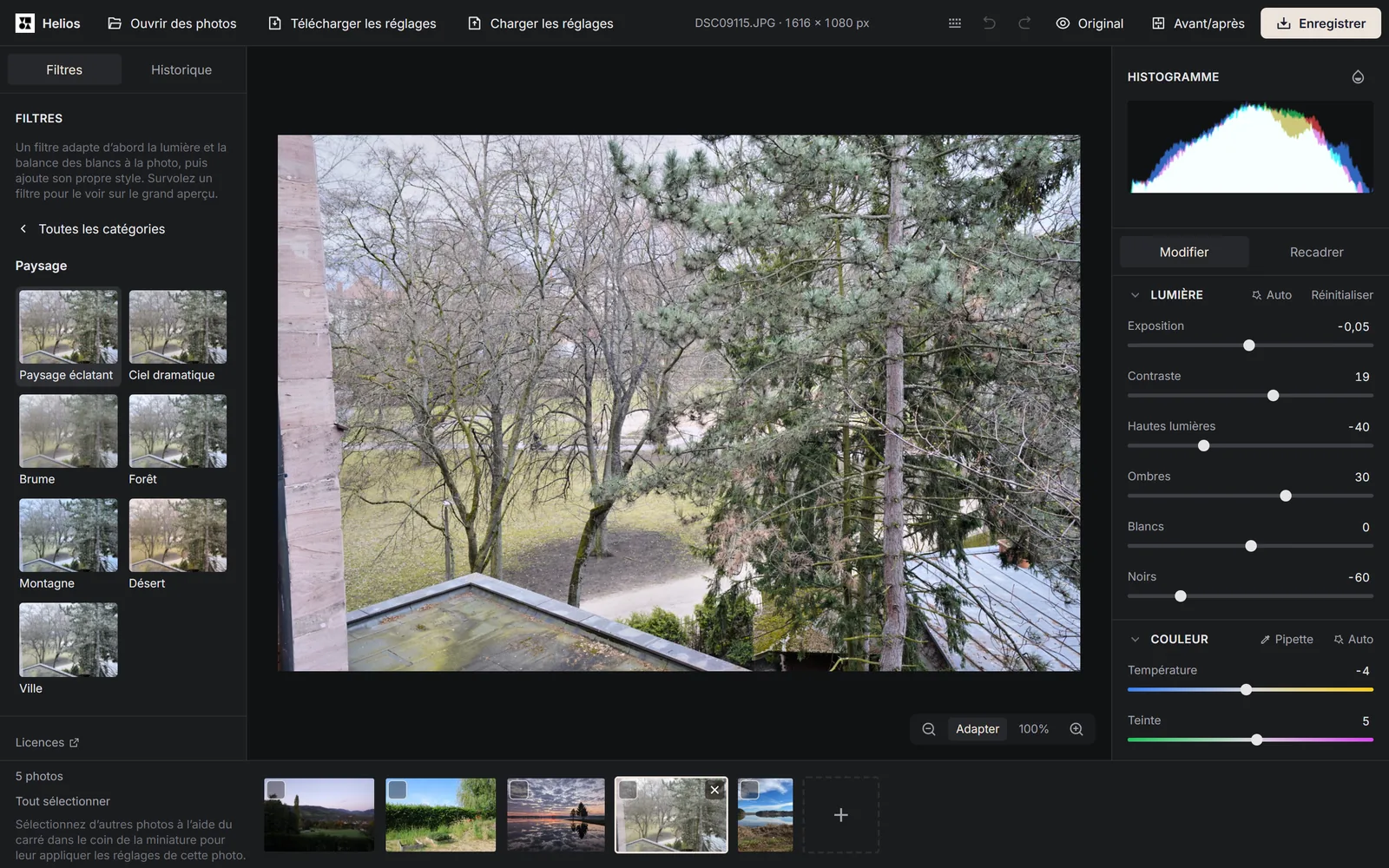The image size is (1389, 868).
Task: Click the Température slider handle
Action: coord(1246,690)
